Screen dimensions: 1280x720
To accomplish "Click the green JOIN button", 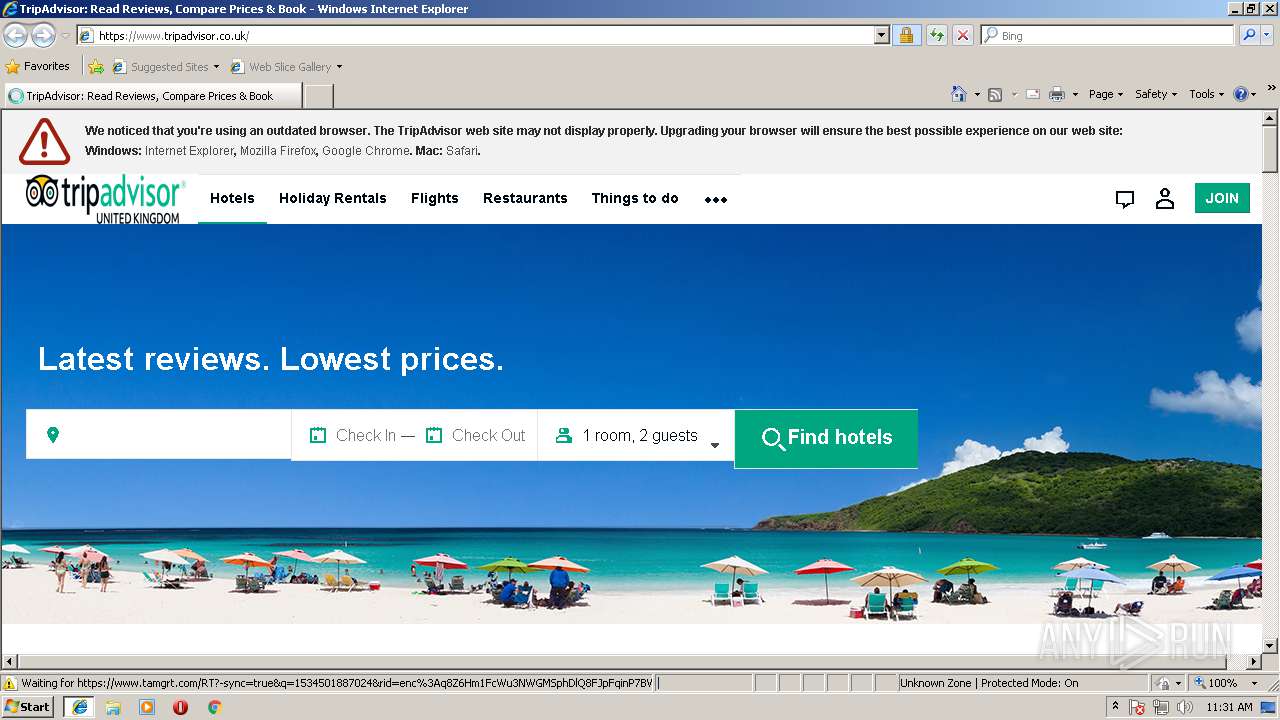I will click(x=1222, y=198).
